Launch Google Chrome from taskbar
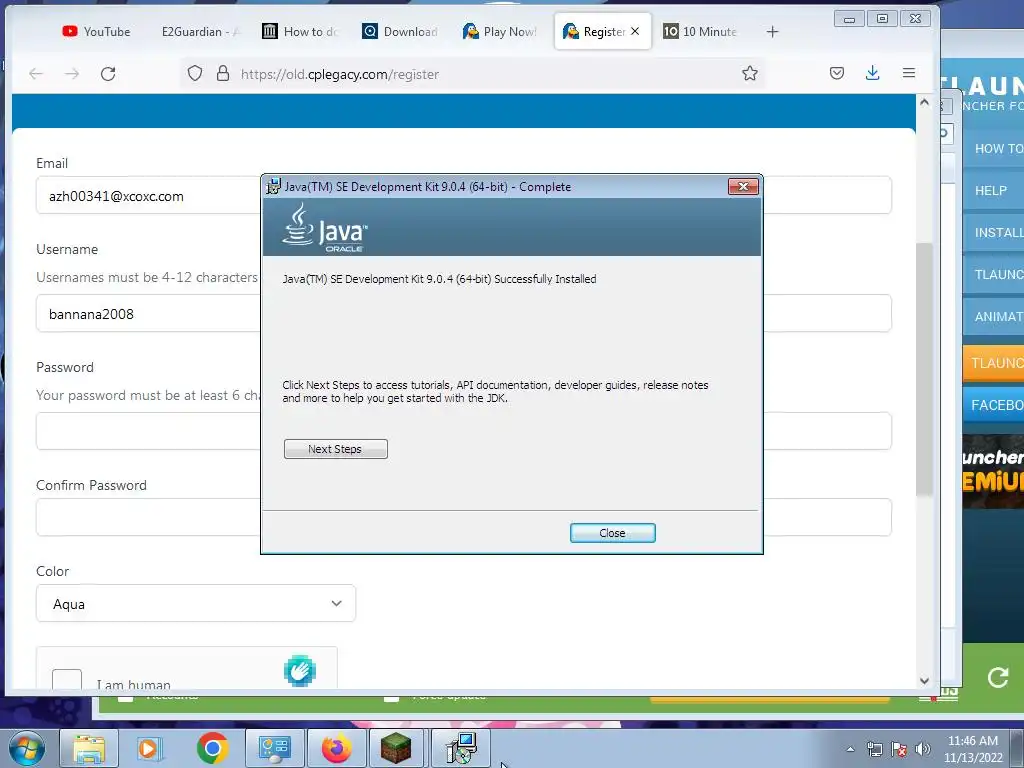Screen dimensions: 1024x768 click(212, 748)
